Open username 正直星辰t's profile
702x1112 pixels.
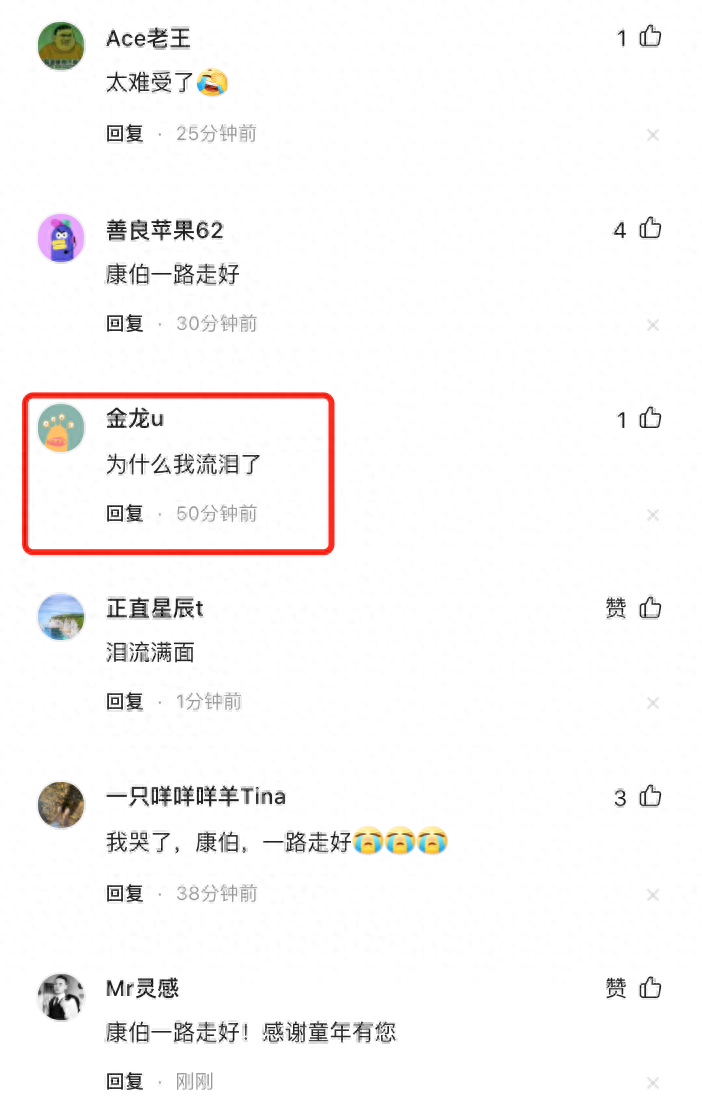(x=155, y=608)
